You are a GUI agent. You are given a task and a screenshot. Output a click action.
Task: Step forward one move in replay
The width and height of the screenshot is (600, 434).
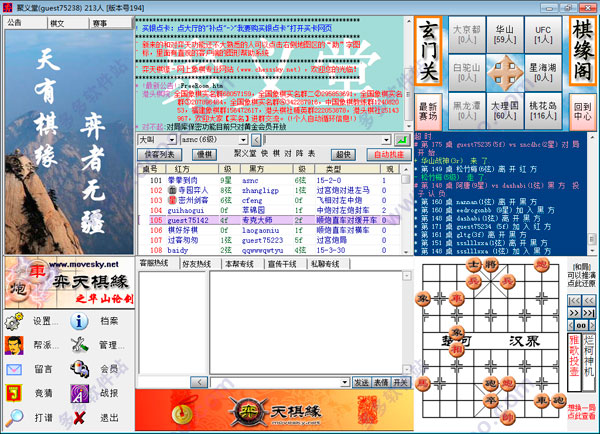[x=574, y=313]
